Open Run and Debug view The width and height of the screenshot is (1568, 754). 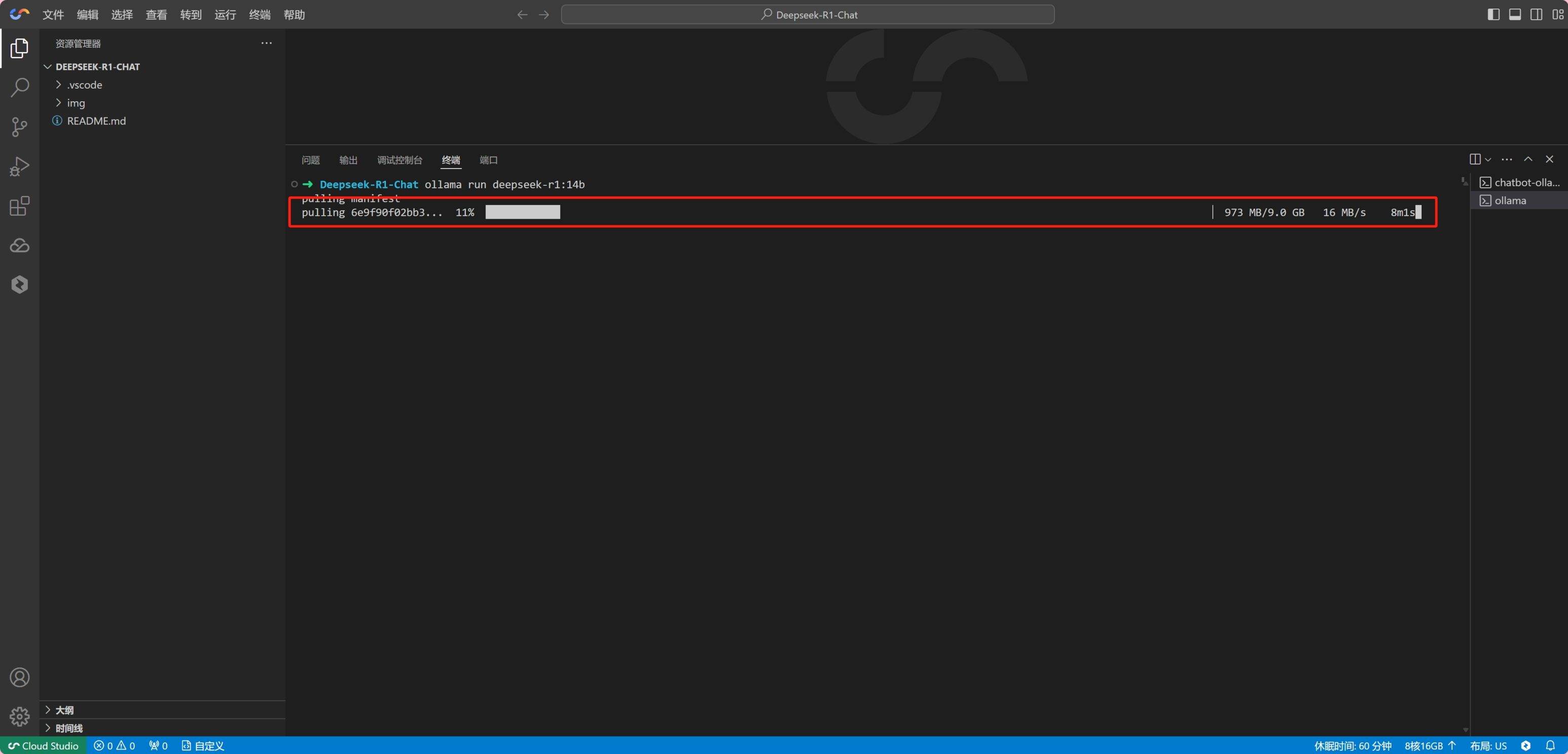[19, 166]
